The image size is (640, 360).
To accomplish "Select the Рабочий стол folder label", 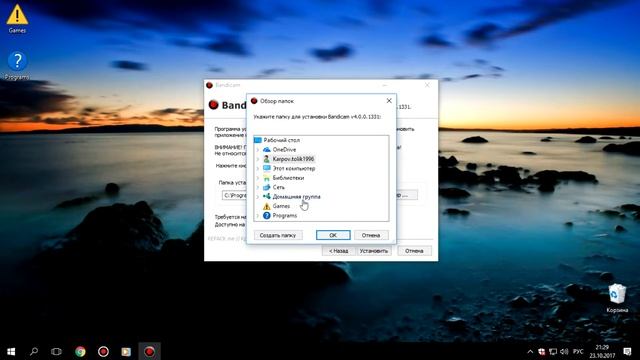I will [x=282, y=140].
